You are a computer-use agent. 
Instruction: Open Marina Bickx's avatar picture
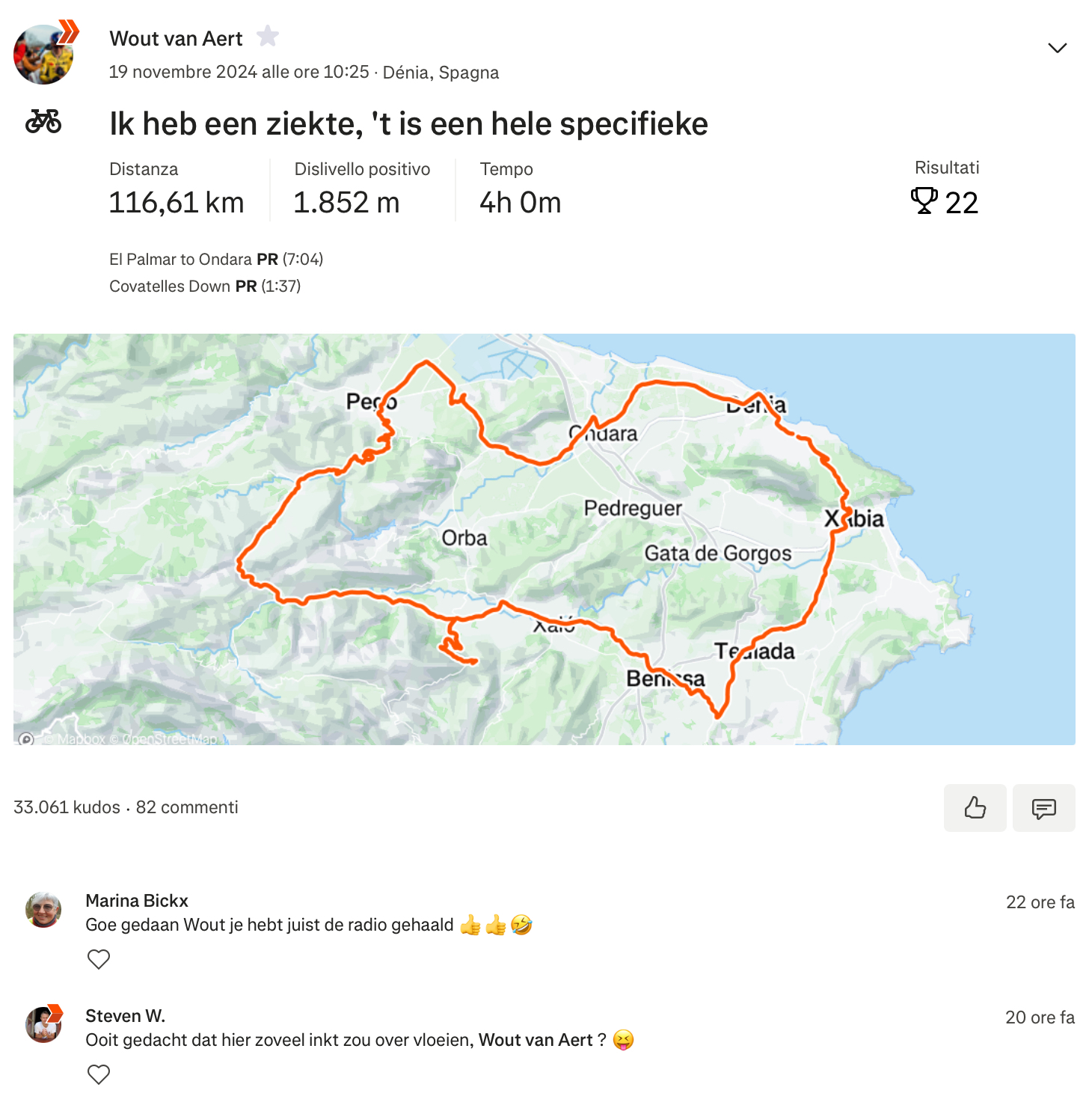click(x=43, y=910)
